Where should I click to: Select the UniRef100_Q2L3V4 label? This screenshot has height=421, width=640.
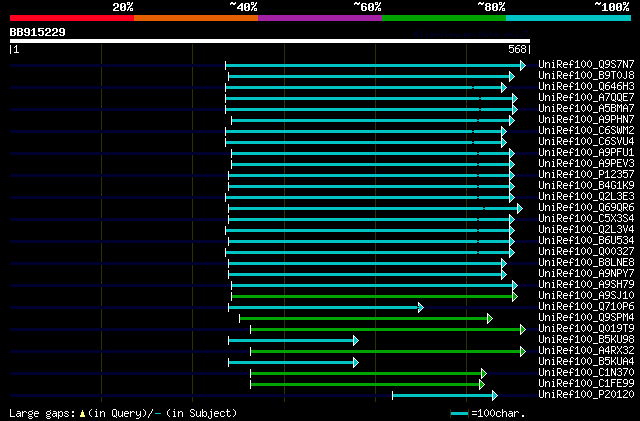pyautogui.click(x=586, y=229)
